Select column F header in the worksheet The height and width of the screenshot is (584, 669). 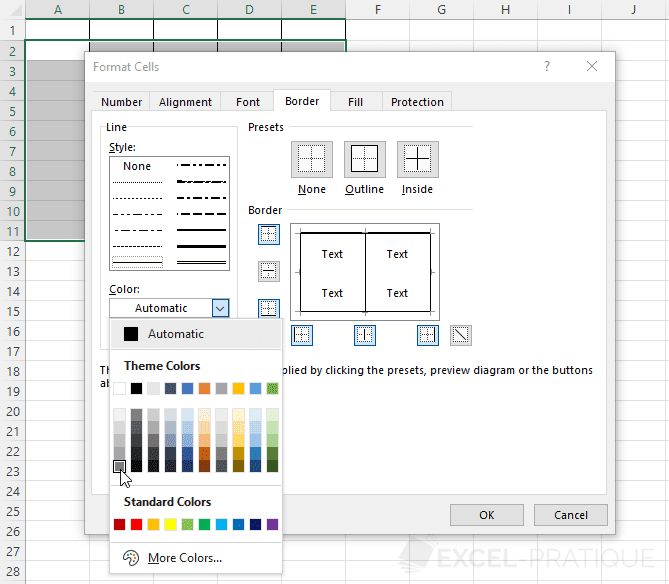click(378, 9)
